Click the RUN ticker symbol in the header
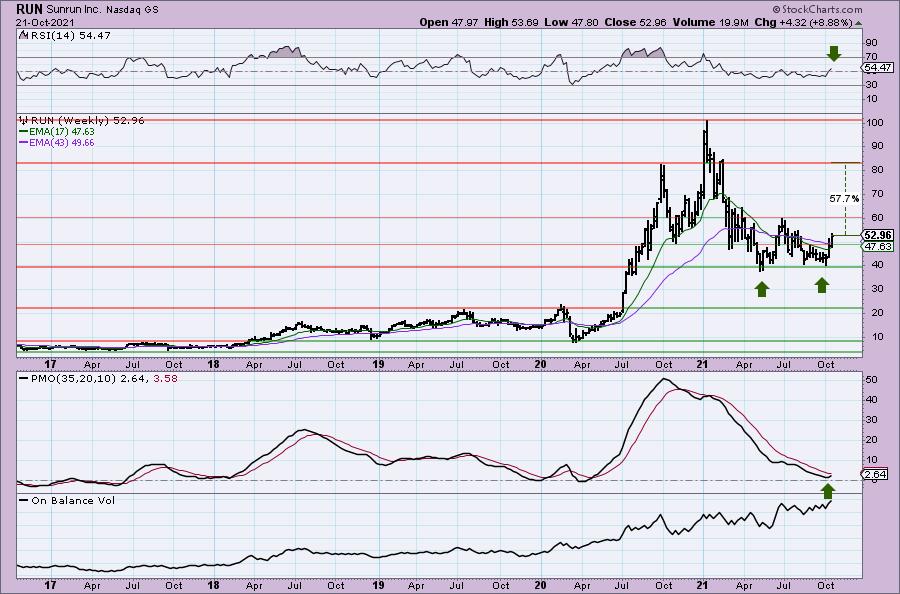 pyautogui.click(x=28, y=10)
